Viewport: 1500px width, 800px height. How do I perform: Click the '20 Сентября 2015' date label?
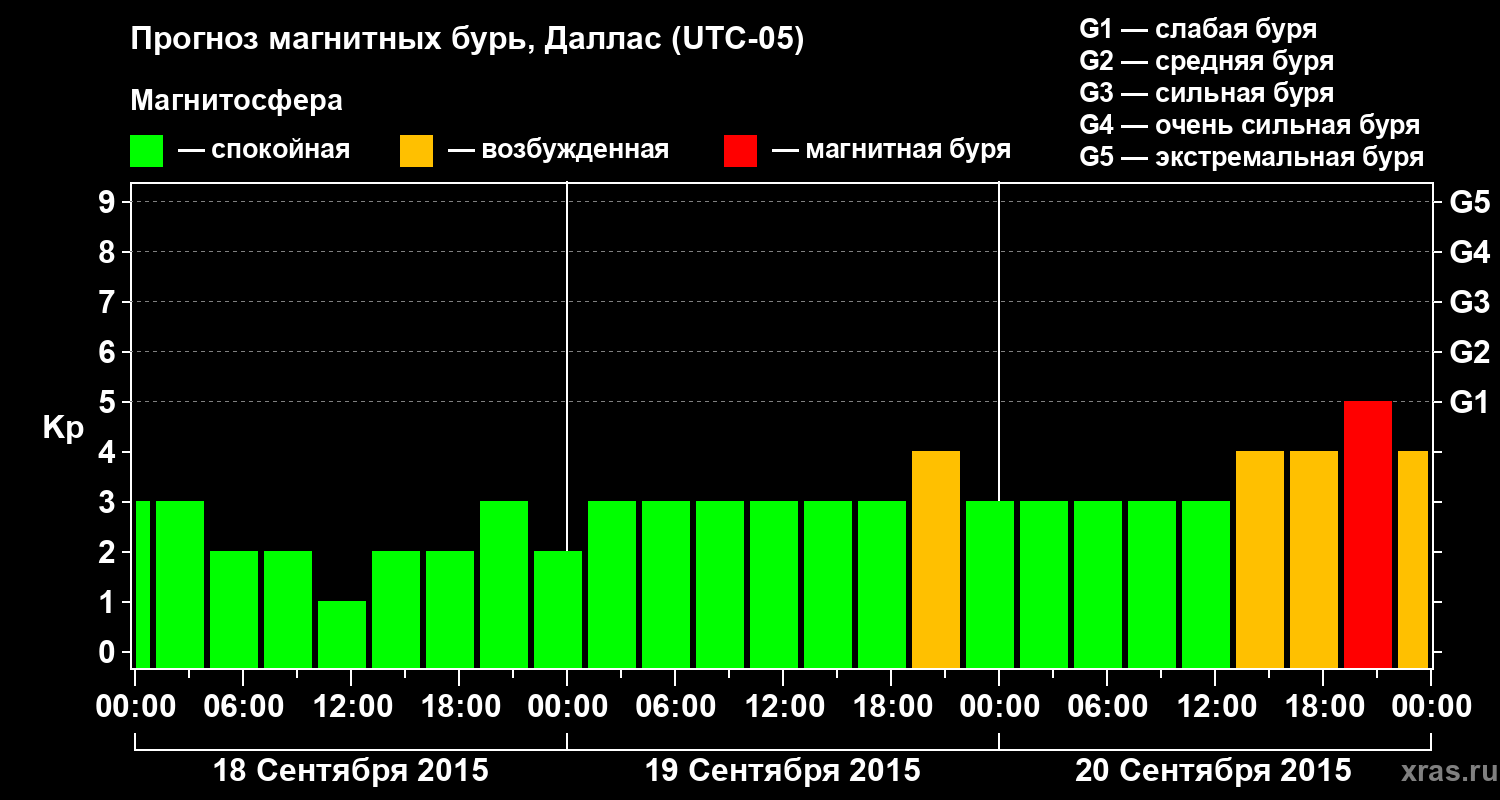[1214, 771]
